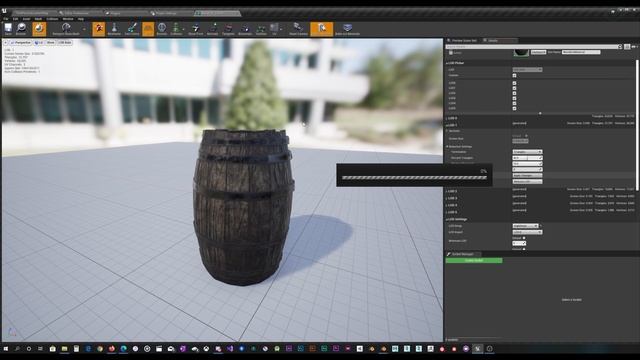This screenshot has height=360, width=640.
Task: Toggle the Default checkbox above Screen Size
Action: 527,136
